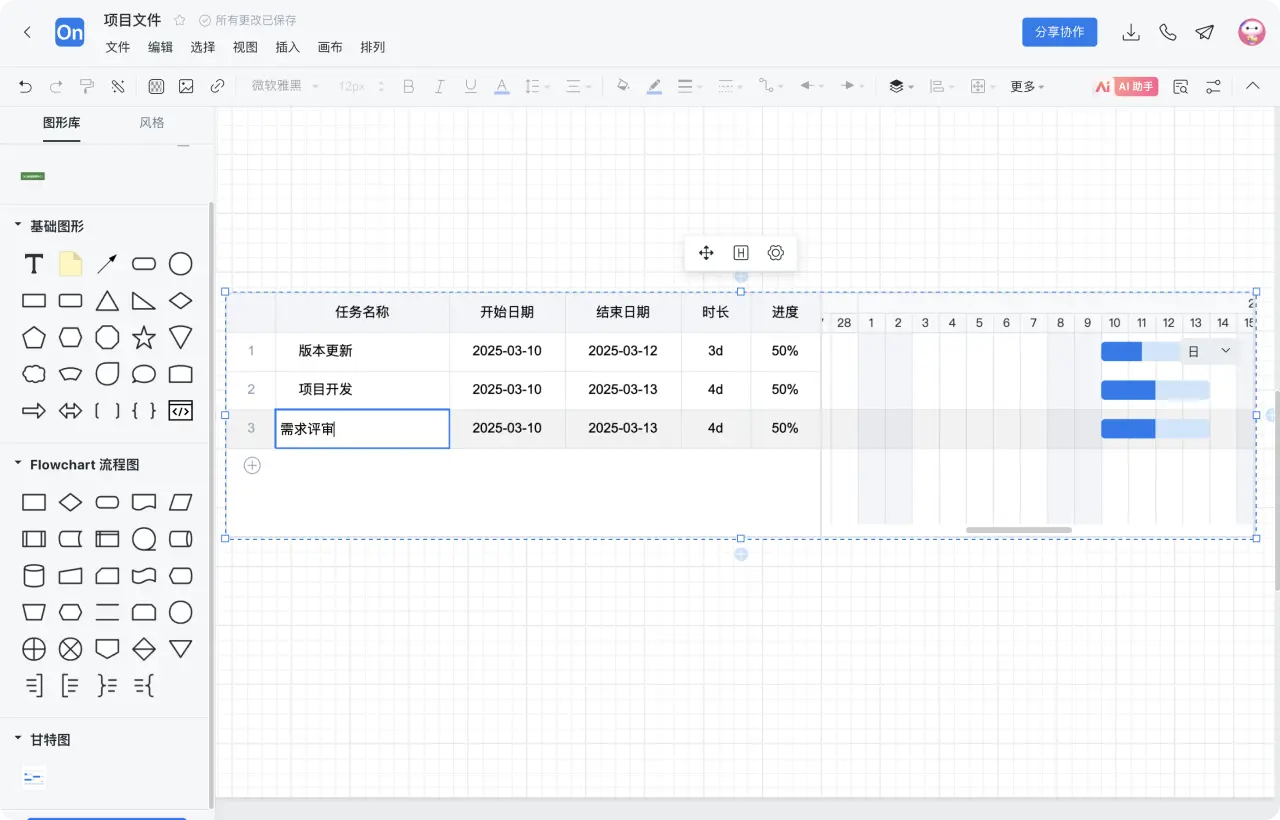Select the format painter icon
Viewport: 1280px width, 820px height.
(x=88, y=86)
